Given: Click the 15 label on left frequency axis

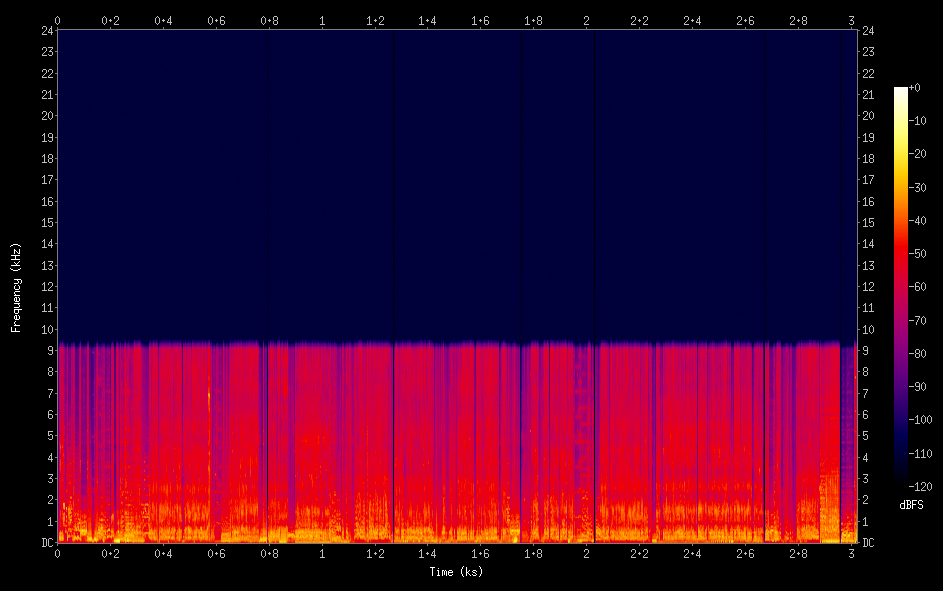Looking at the screenshot, I should point(46,223).
